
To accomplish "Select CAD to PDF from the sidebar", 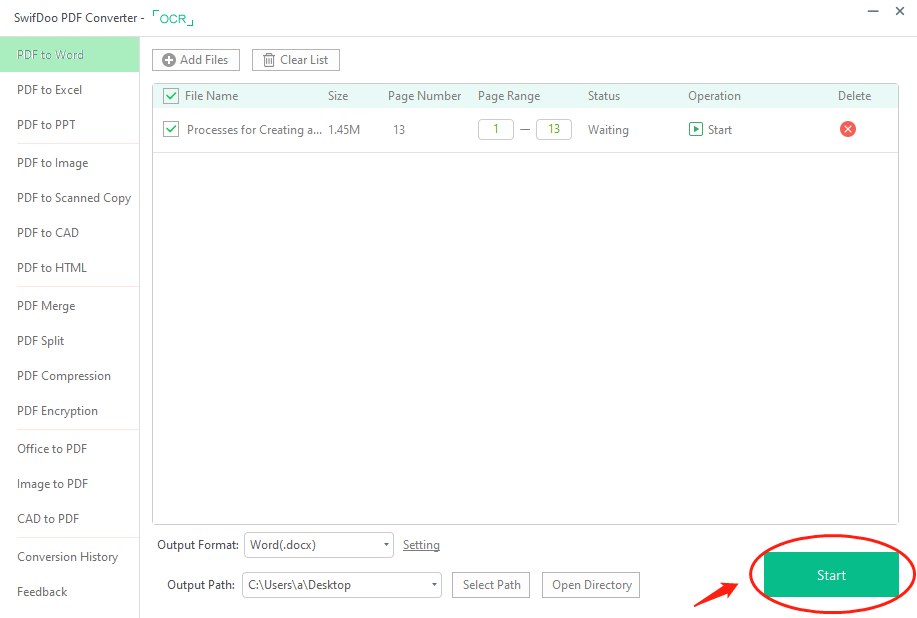I will pos(46,518).
